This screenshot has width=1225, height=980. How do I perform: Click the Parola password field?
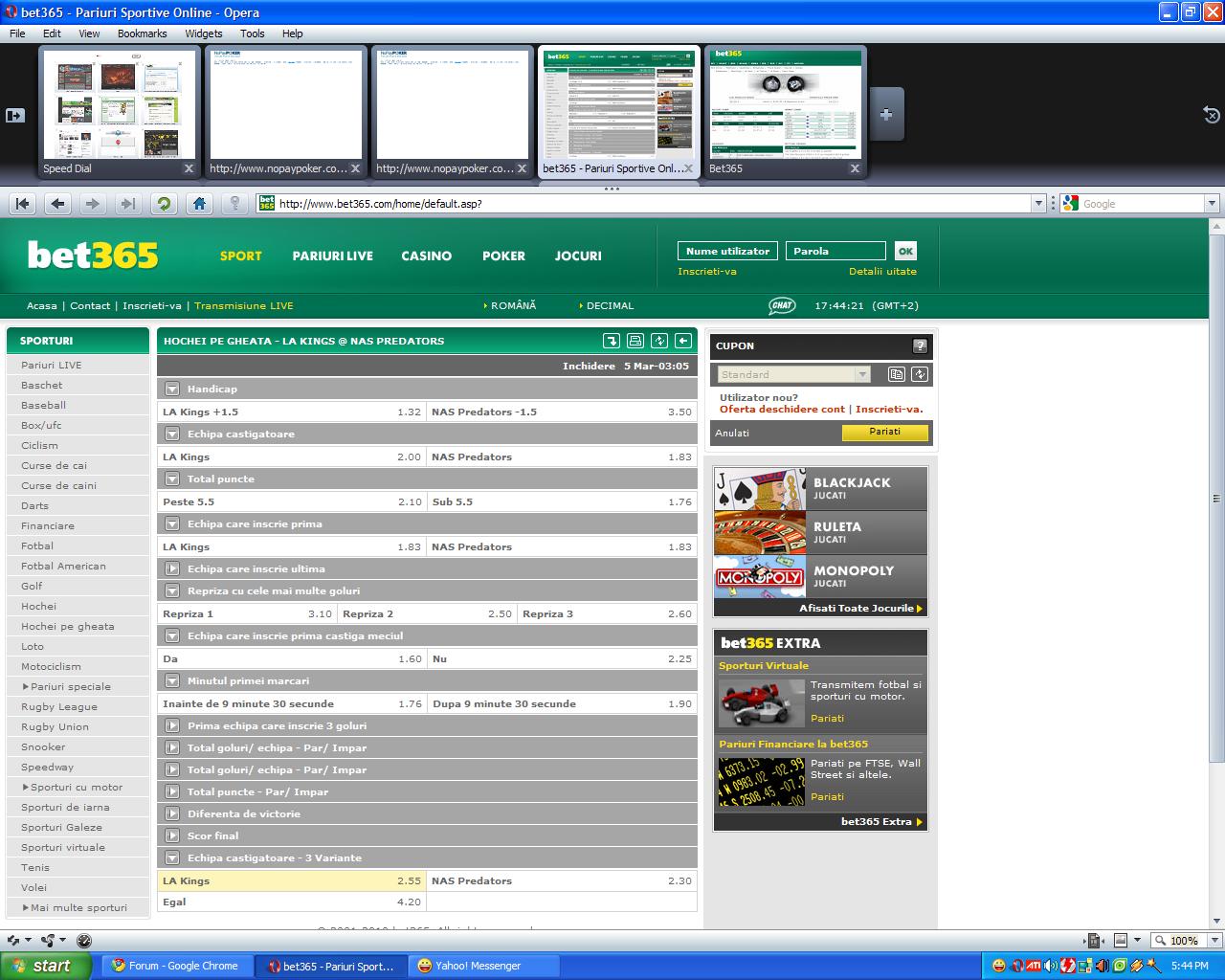[835, 251]
